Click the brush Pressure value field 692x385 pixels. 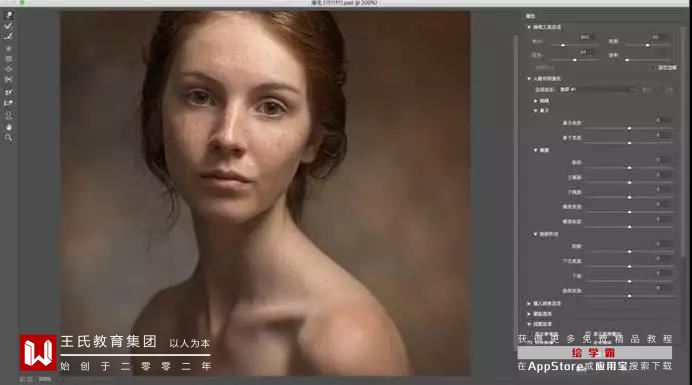[586, 53]
